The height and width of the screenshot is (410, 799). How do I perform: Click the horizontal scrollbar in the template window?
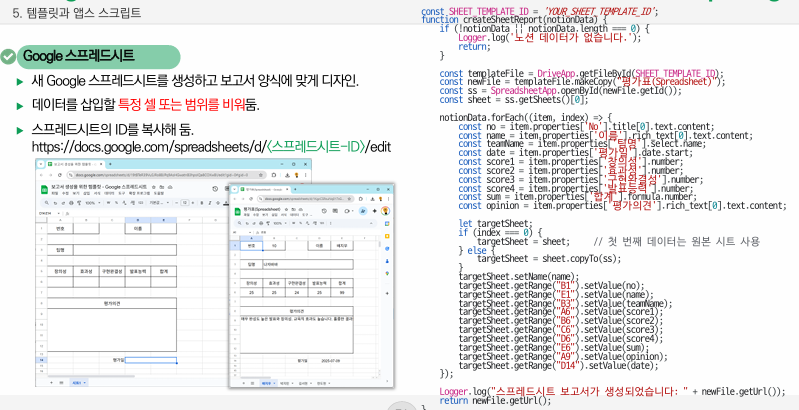point(92,376)
